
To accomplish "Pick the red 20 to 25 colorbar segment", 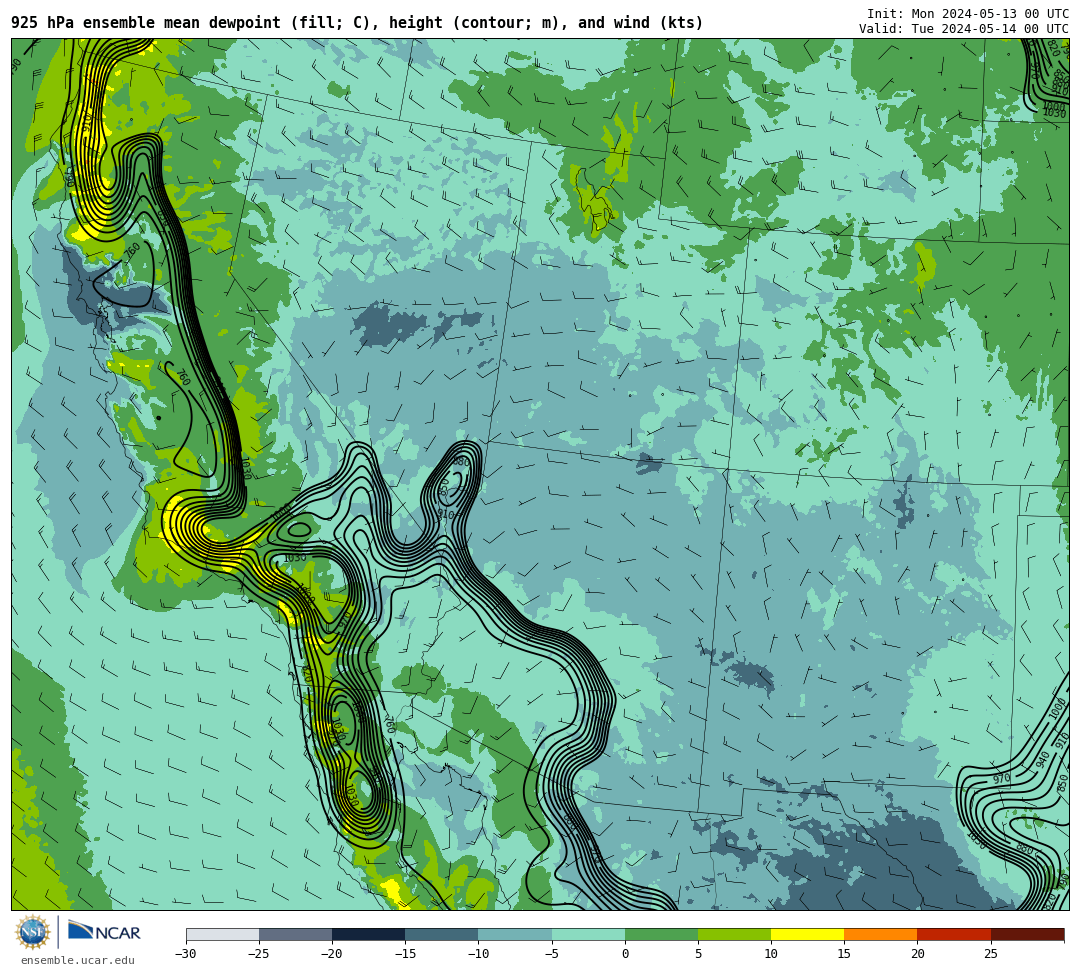I will point(954,934).
